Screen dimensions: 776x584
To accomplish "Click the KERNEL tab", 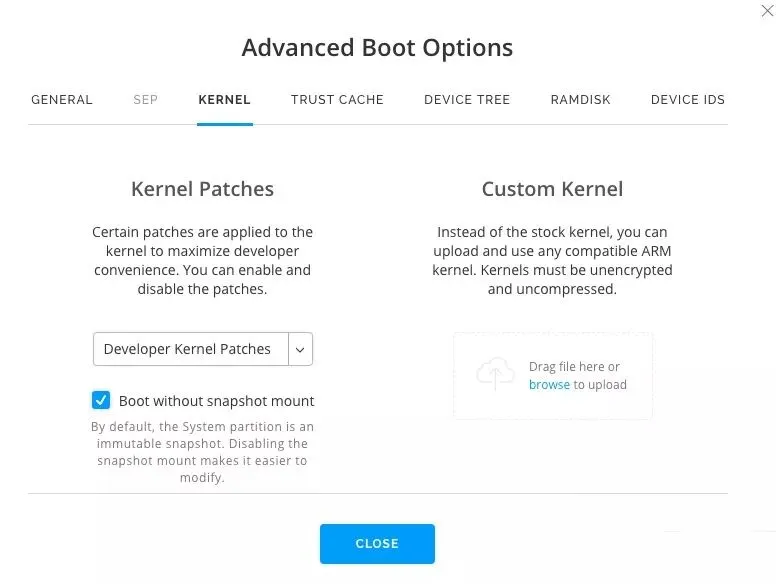I will pyautogui.click(x=224, y=100).
